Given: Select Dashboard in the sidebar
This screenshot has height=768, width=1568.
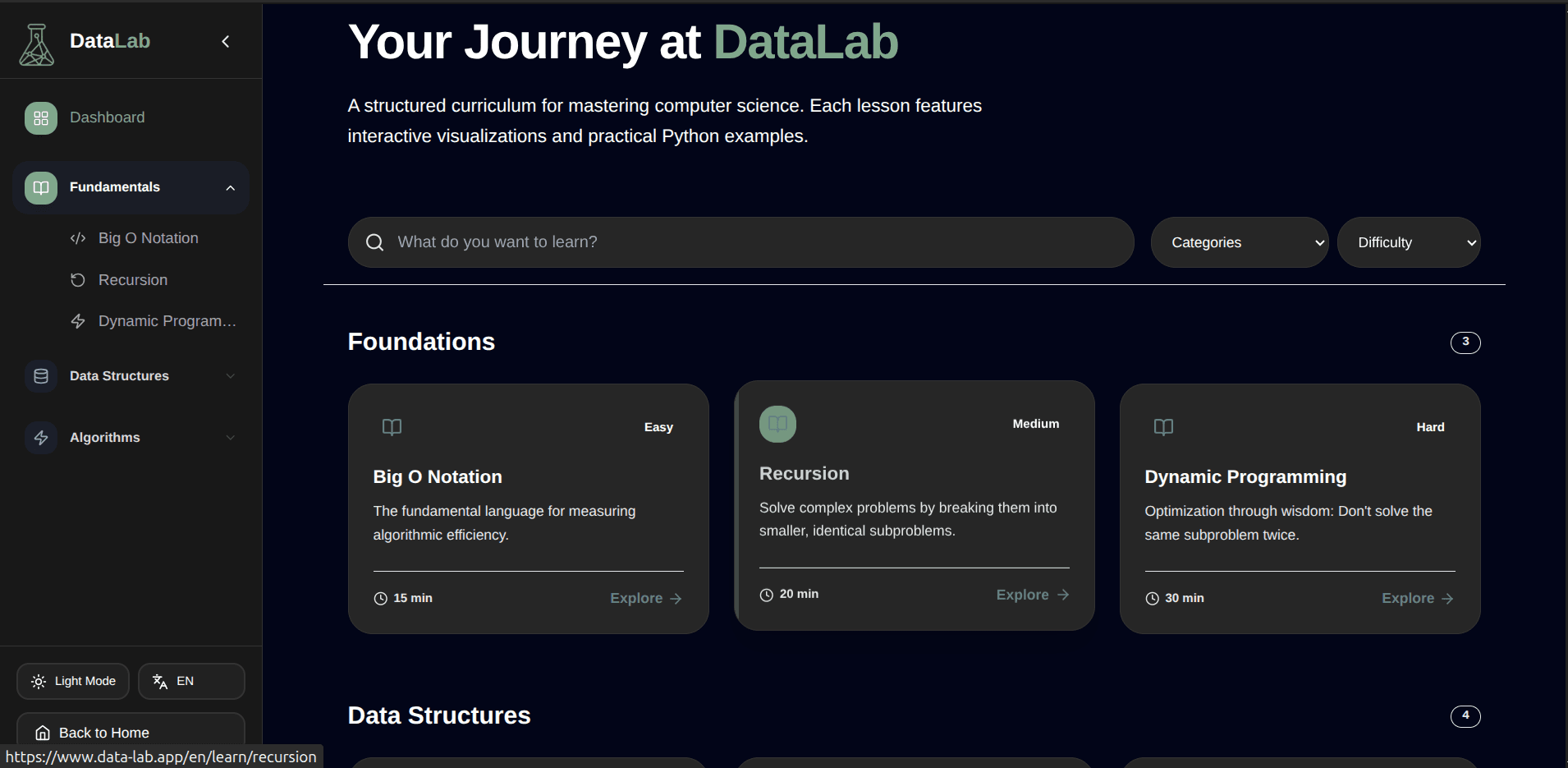Looking at the screenshot, I should pyautogui.click(x=107, y=117).
